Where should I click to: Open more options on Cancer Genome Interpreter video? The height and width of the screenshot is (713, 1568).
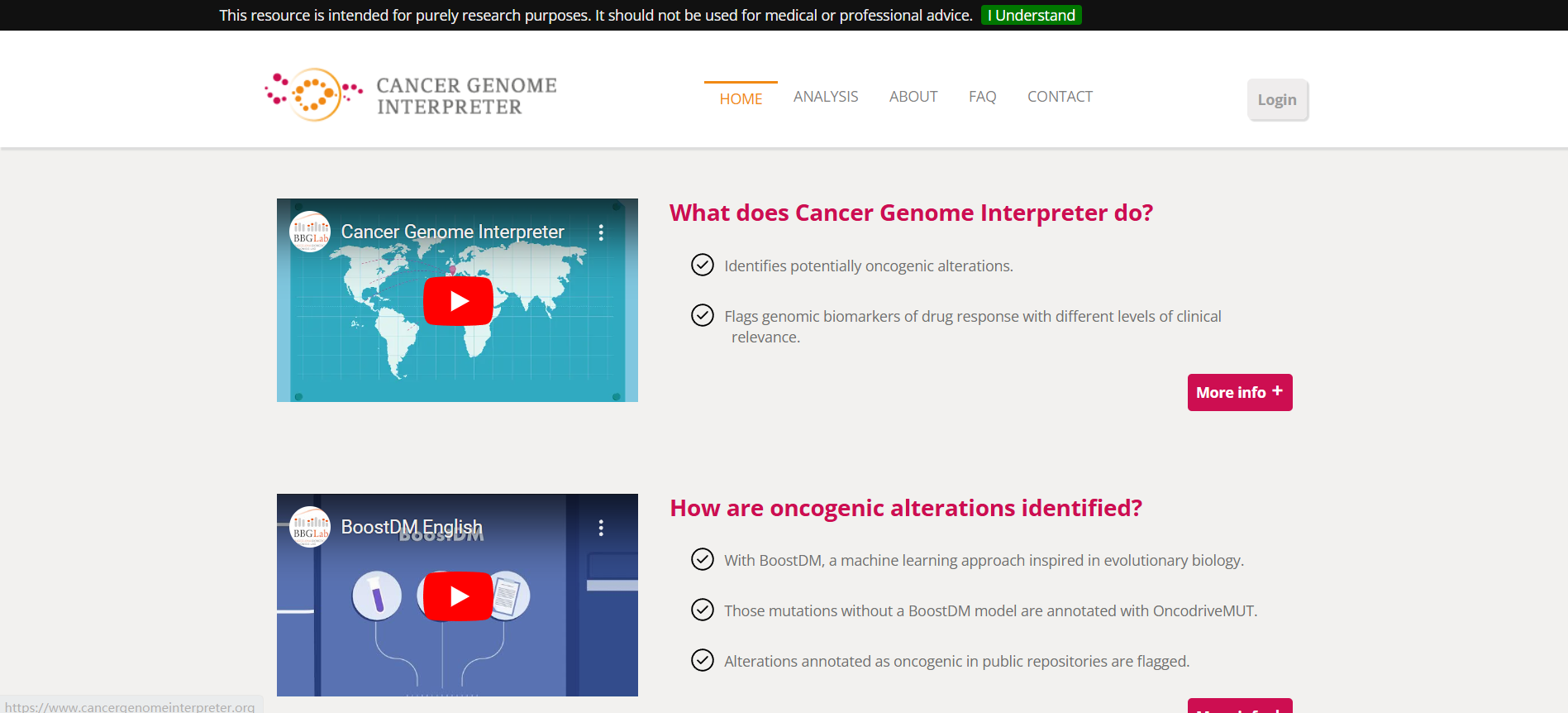[601, 232]
